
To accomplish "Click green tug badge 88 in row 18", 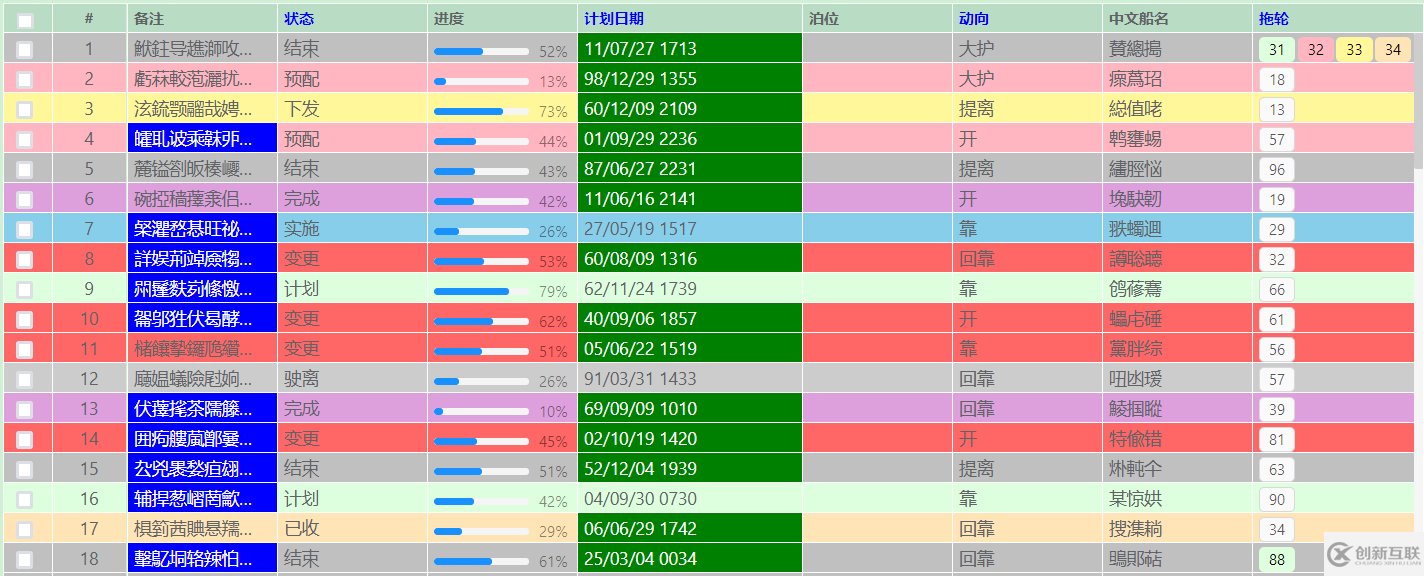I will point(1277,560).
